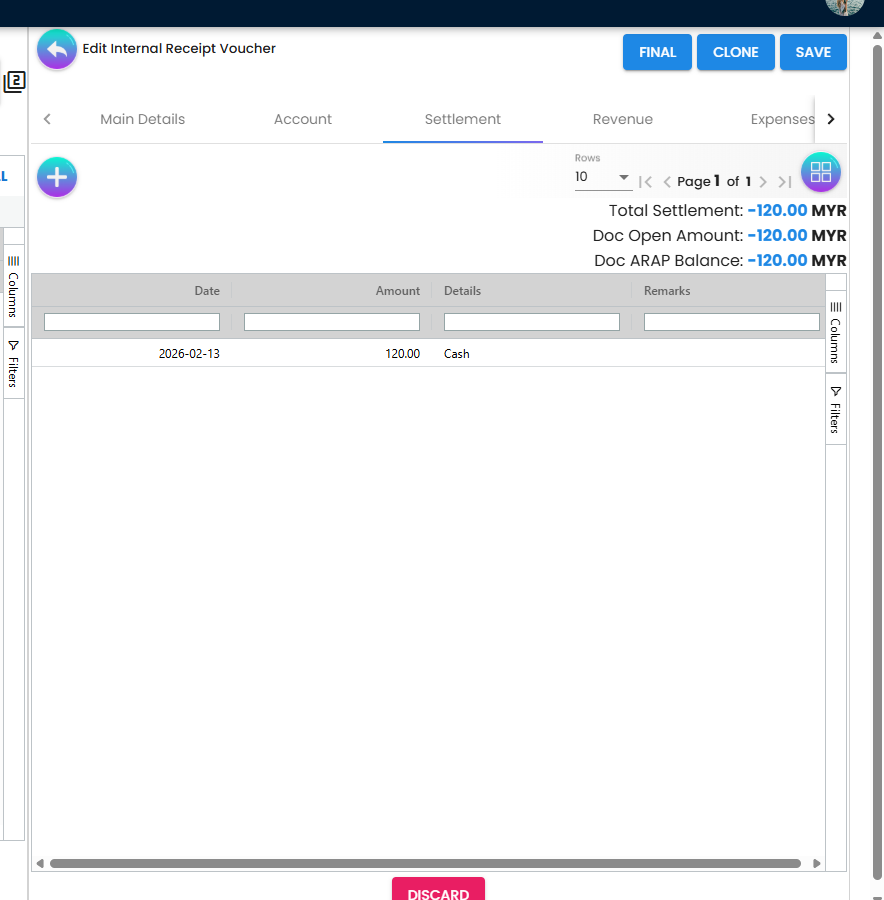Jump to the last page icon
The width and height of the screenshot is (884, 900).
[x=785, y=182]
